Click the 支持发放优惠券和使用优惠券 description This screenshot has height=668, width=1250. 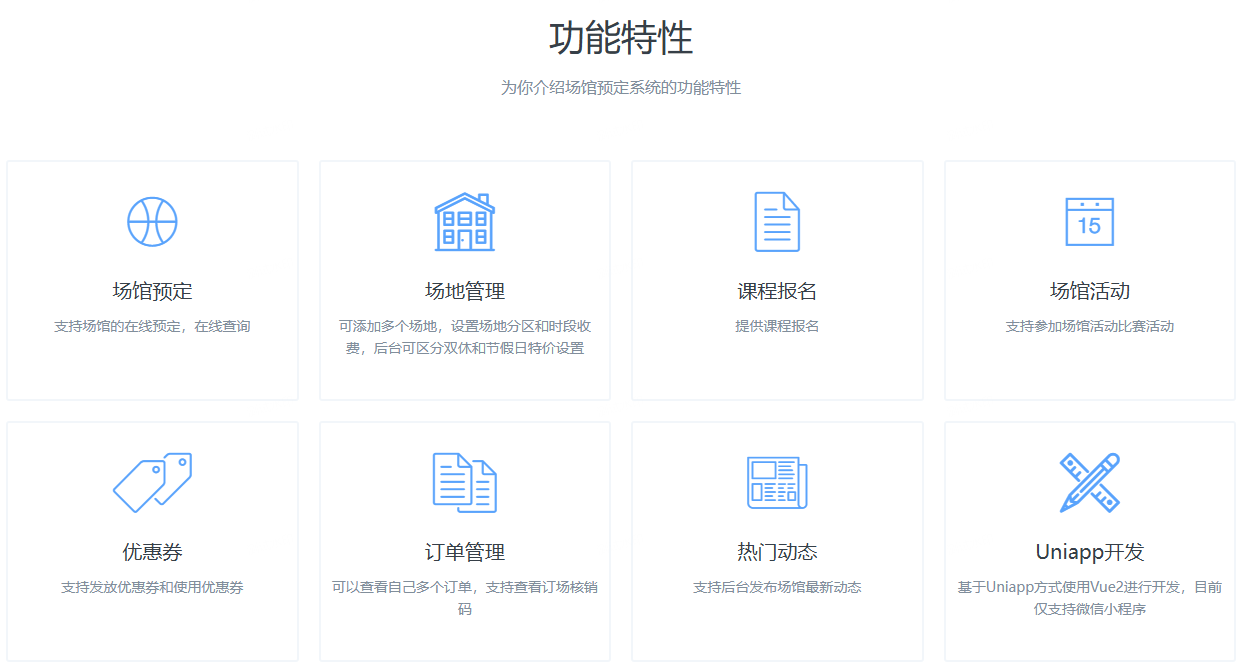pos(152,588)
